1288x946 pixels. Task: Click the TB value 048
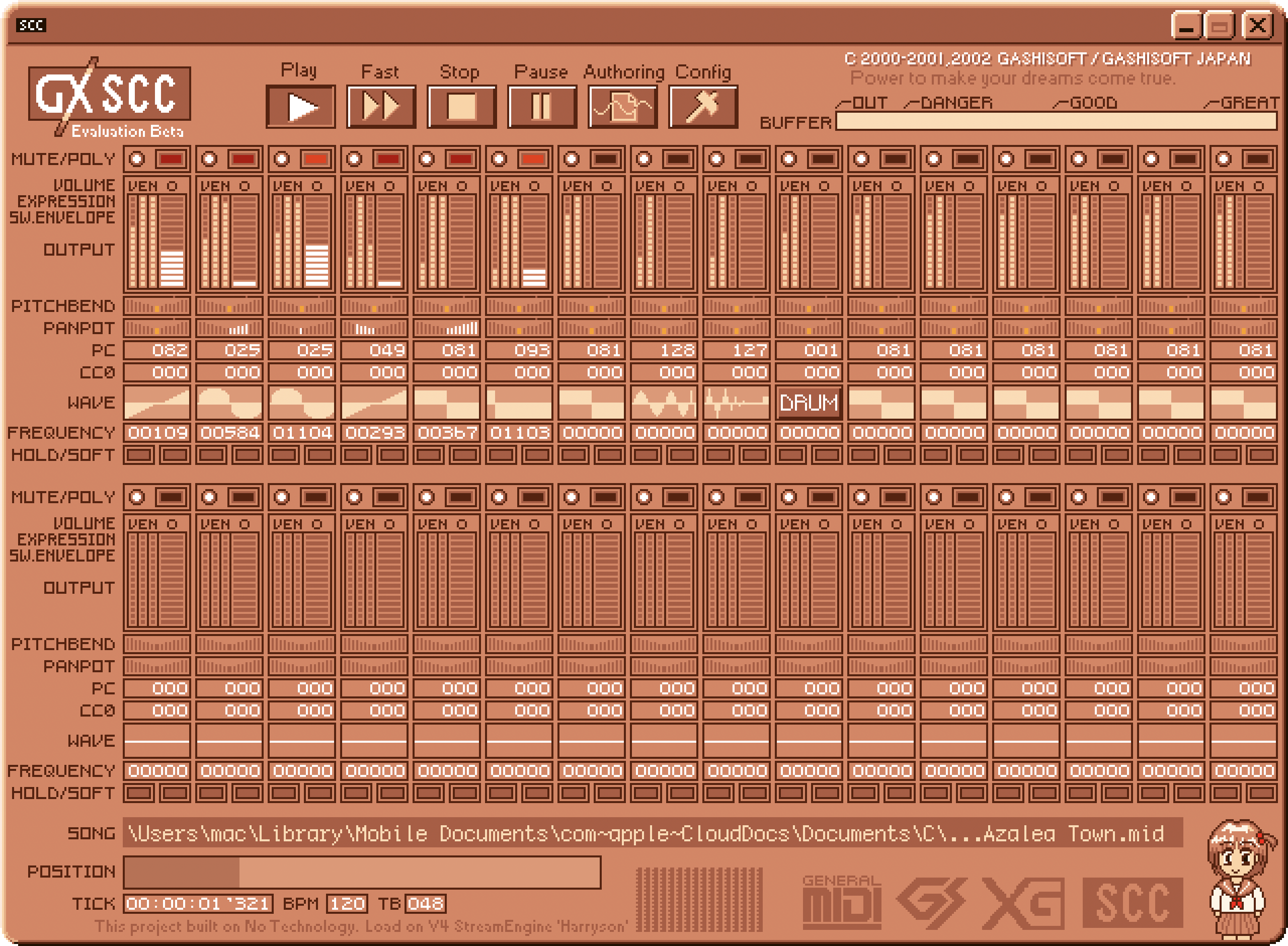click(425, 904)
